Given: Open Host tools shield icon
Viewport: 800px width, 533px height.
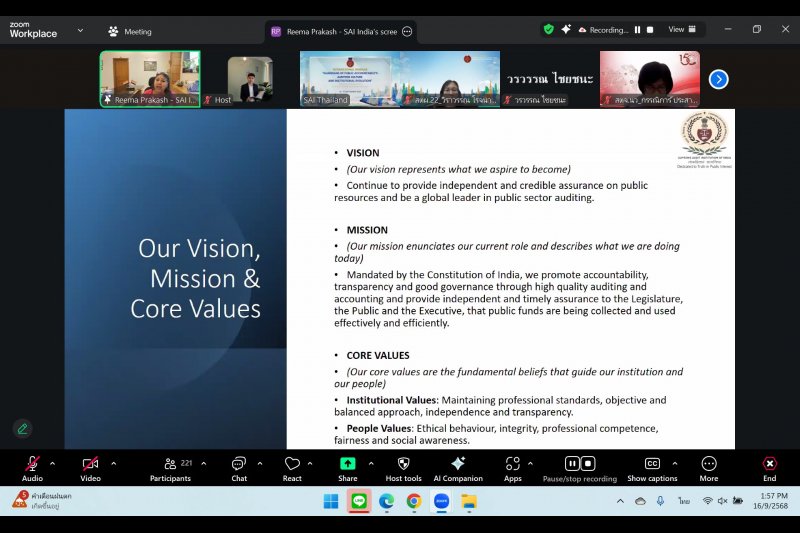Looking at the screenshot, I should point(403,464).
